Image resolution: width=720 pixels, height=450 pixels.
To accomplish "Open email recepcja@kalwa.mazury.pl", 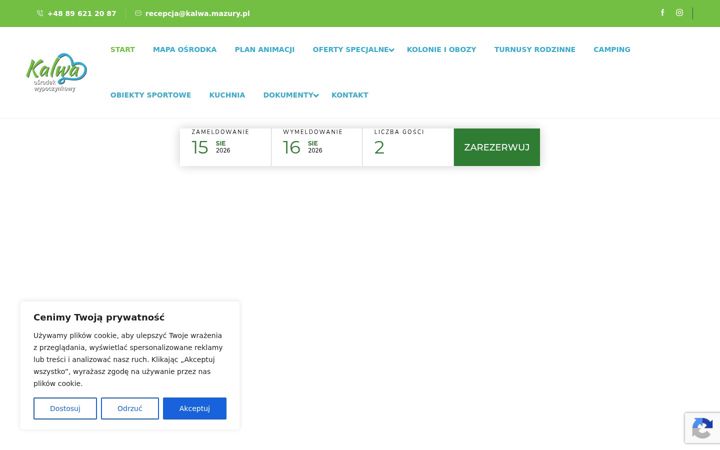I will (197, 13).
